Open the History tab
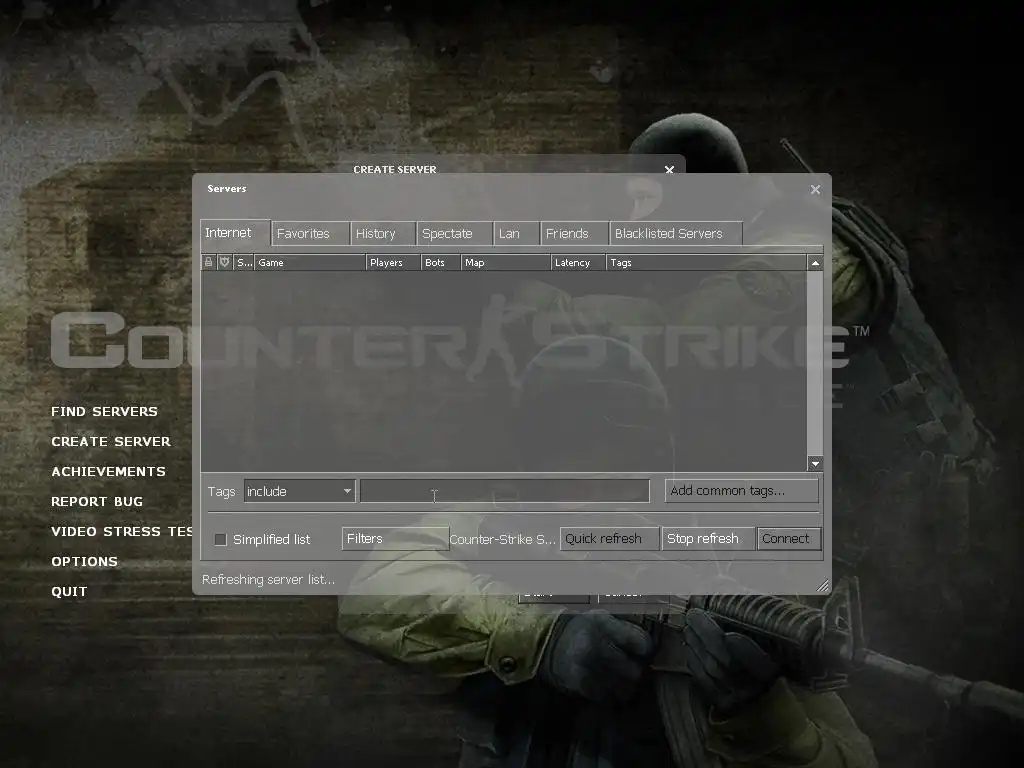 click(383, 234)
